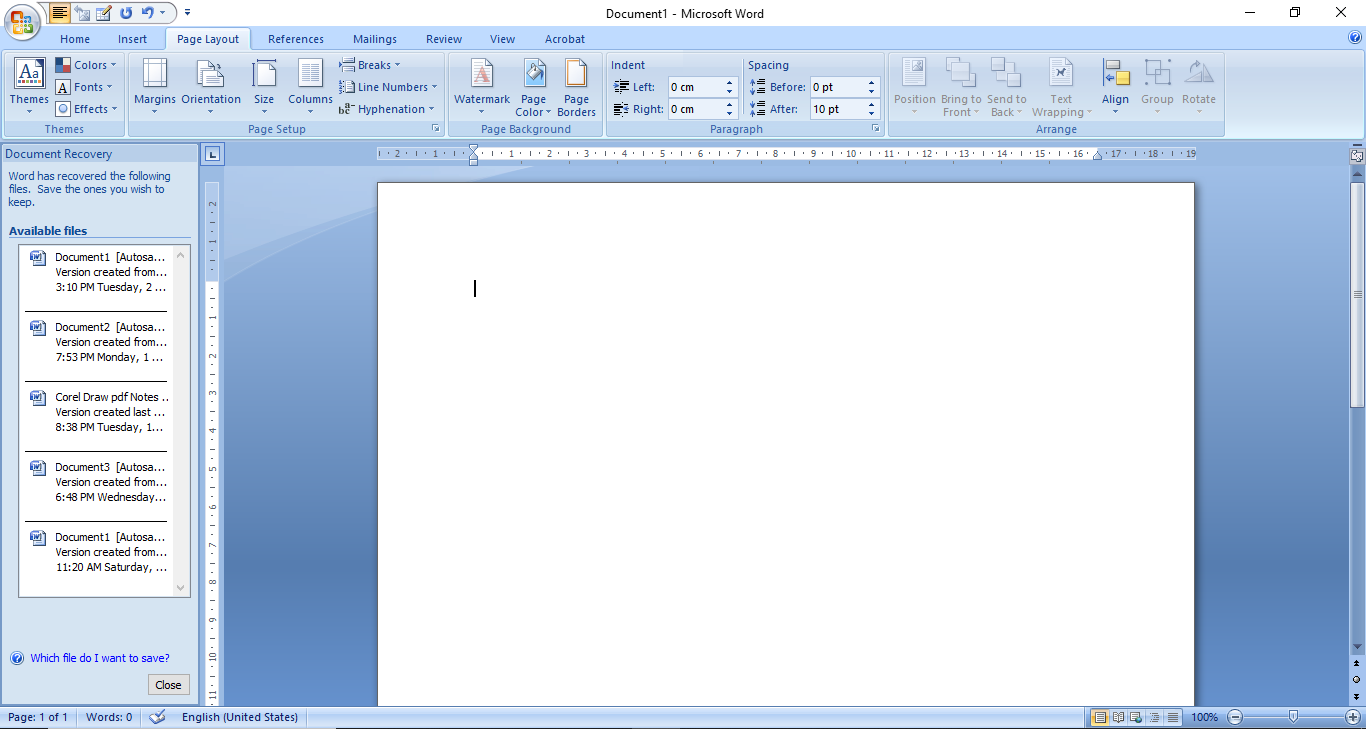Viewport: 1366px width, 729px height.
Task: Click the Help question mark icon
Action: coord(1355,38)
